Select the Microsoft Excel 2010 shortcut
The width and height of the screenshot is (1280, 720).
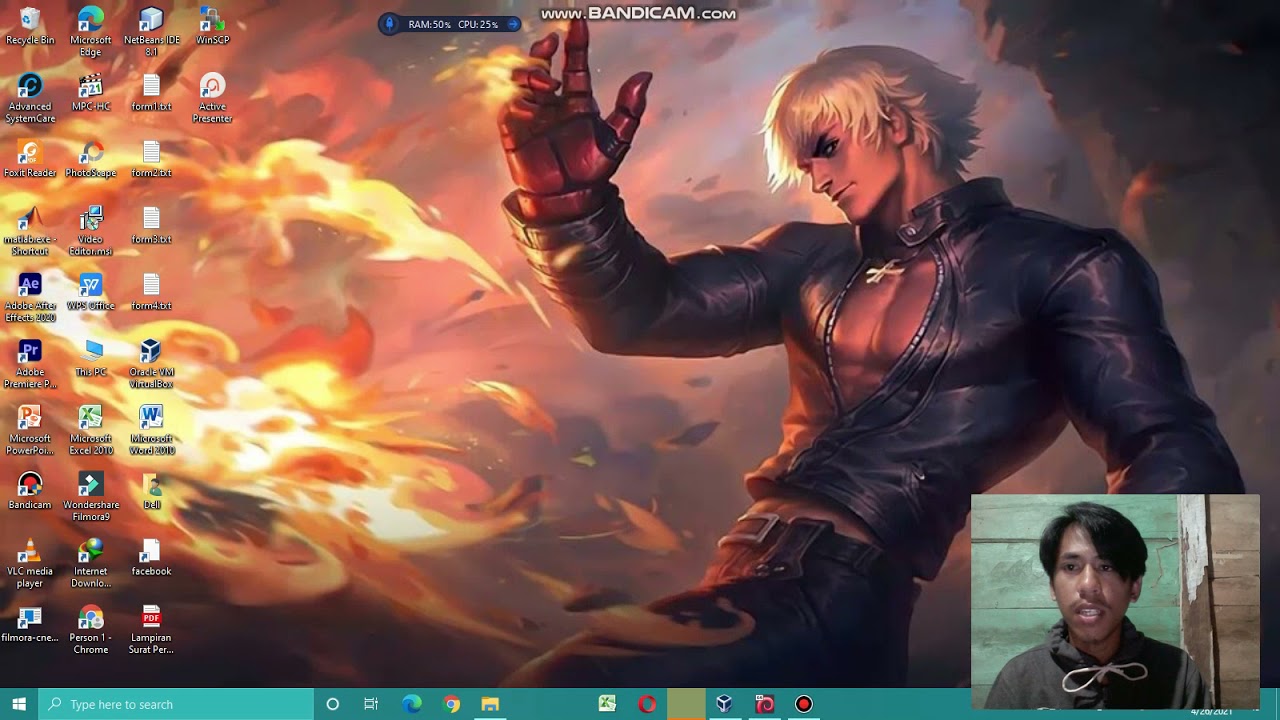pyautogui.click(x=91, y=430)
